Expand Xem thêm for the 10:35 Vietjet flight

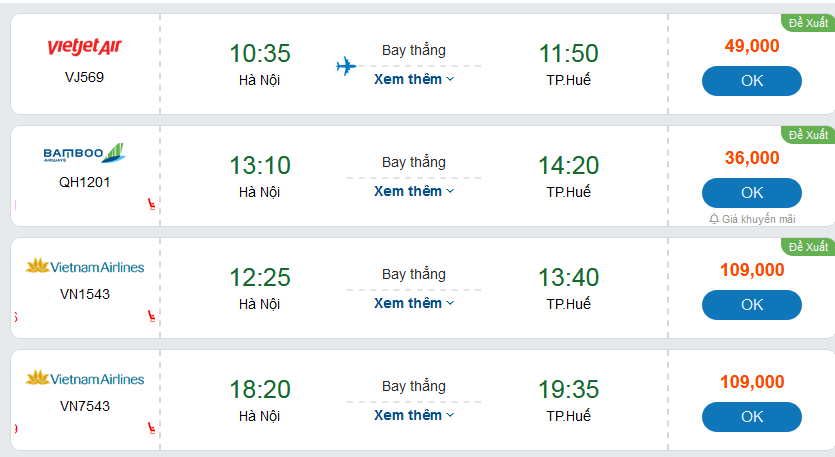414,79
